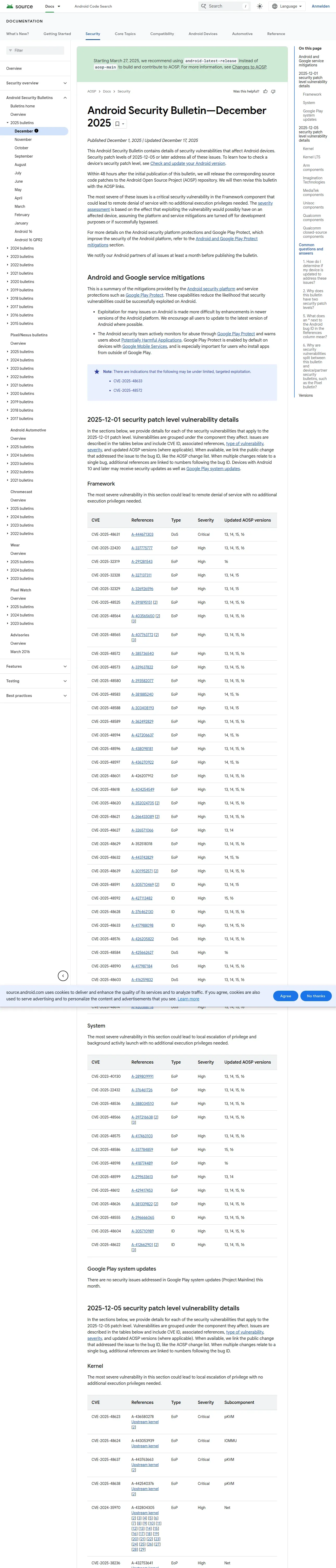Click the search magnifier icon
The image size is (336, 1568).
point(204,6)
